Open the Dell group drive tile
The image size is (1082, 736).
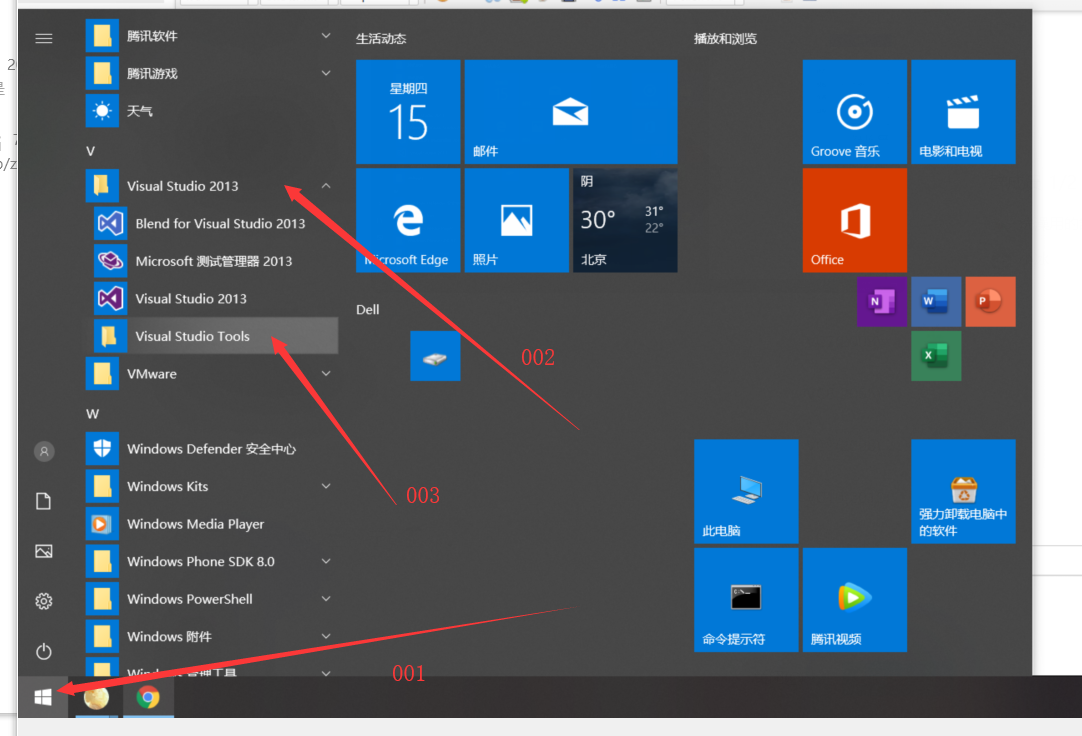coord(435,356)
